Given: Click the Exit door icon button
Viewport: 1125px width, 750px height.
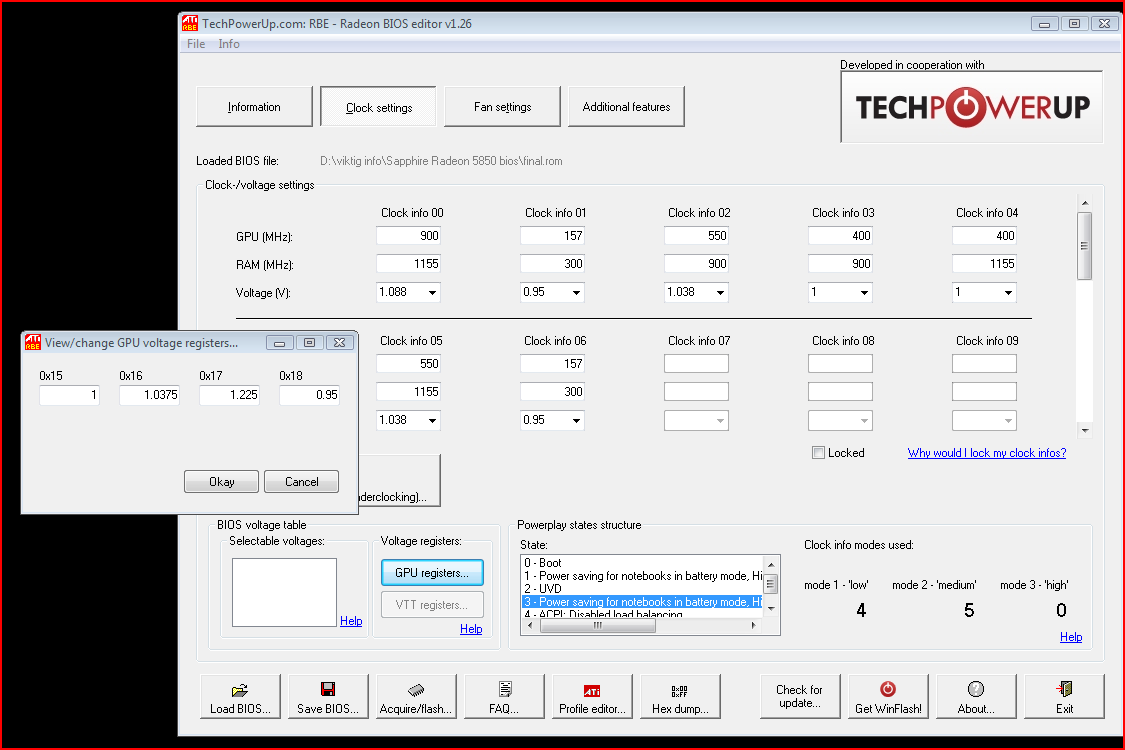Looking at the screenshot, I should pyautogui.click(x=1064, y=697).
